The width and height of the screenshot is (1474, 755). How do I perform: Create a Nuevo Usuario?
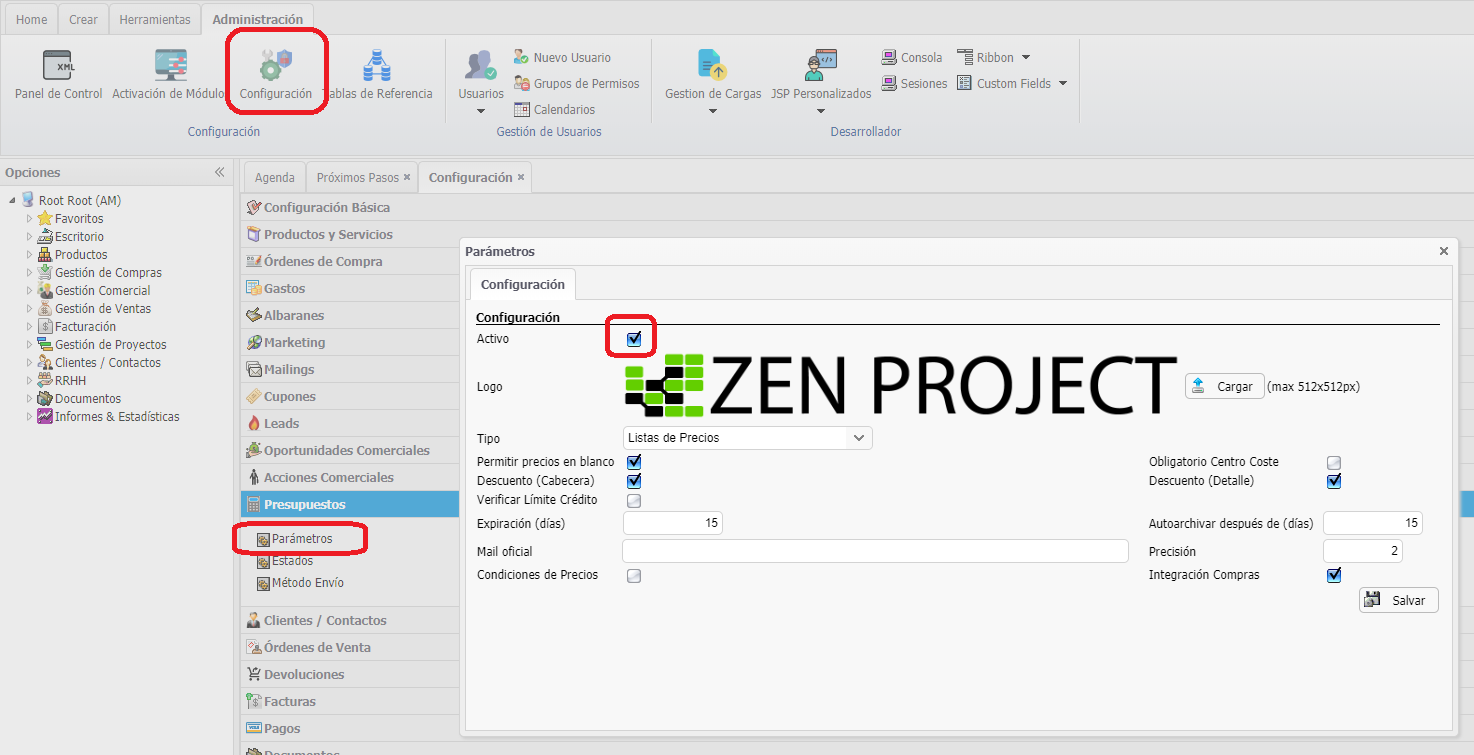coord(562,58)
